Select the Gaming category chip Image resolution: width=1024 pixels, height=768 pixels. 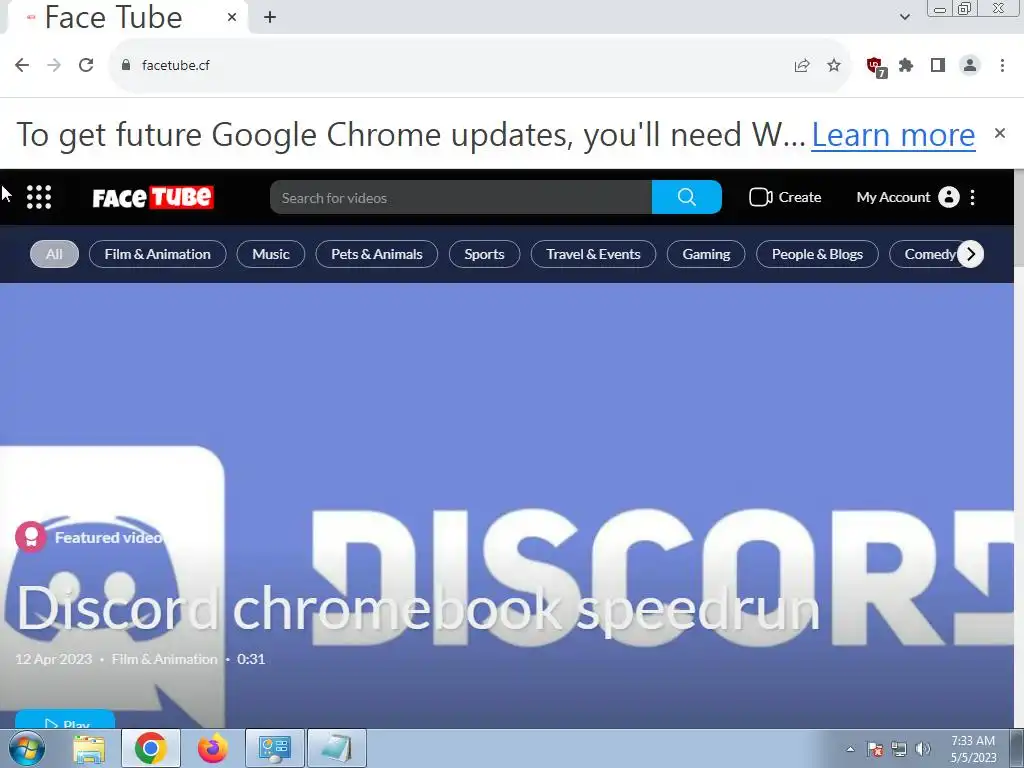click(706, 254)
